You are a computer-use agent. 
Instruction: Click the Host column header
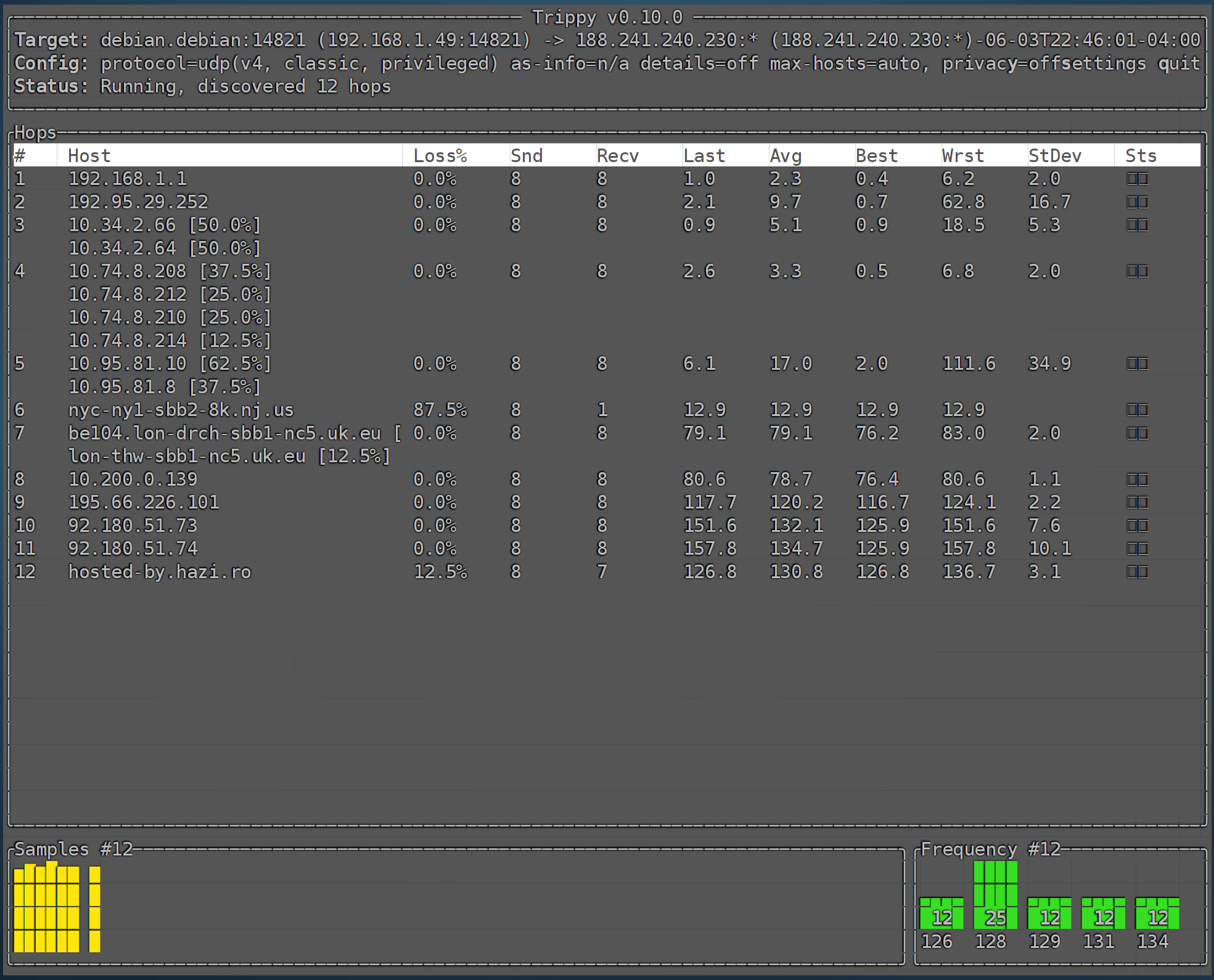click(89, 156)
